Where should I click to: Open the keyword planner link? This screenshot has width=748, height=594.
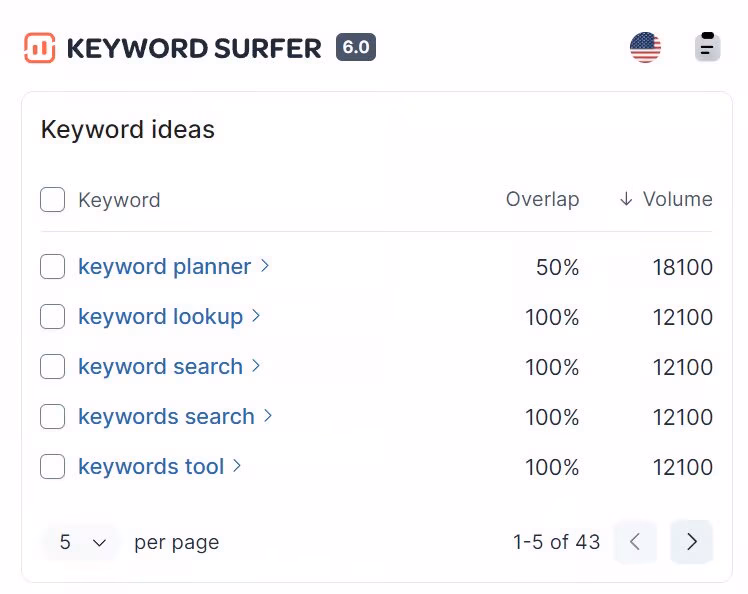(164, 267)
